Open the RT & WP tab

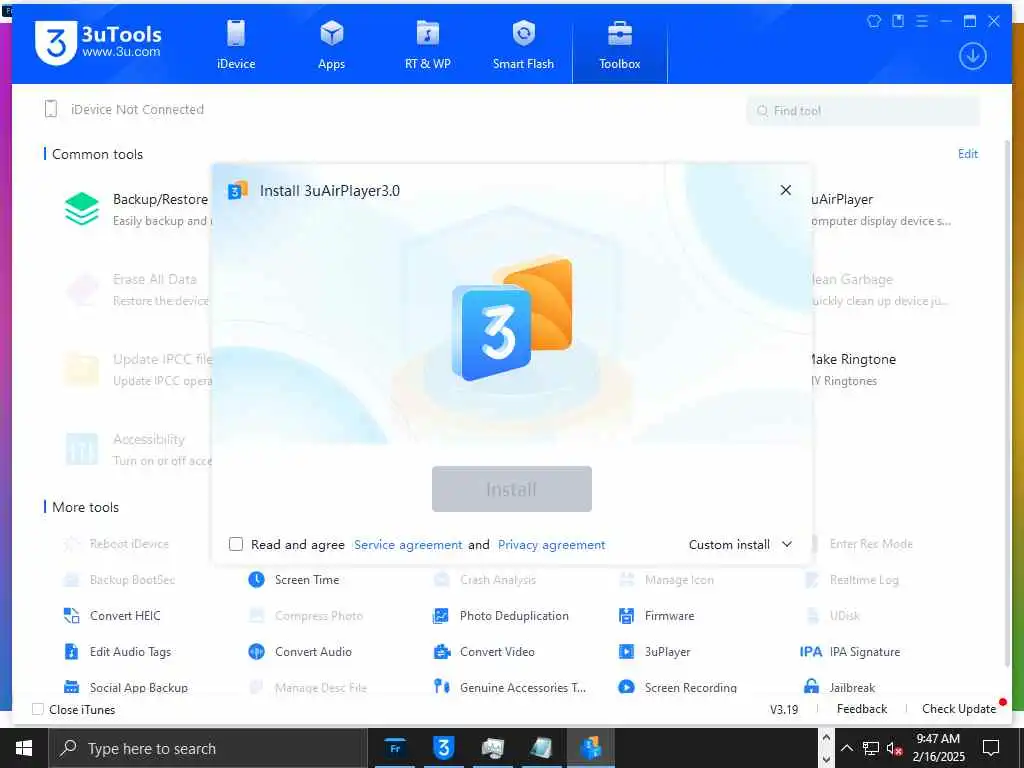427,44
